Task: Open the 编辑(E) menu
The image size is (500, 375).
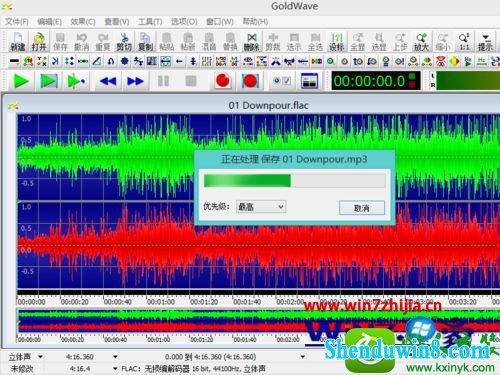Action: [49, 22]
